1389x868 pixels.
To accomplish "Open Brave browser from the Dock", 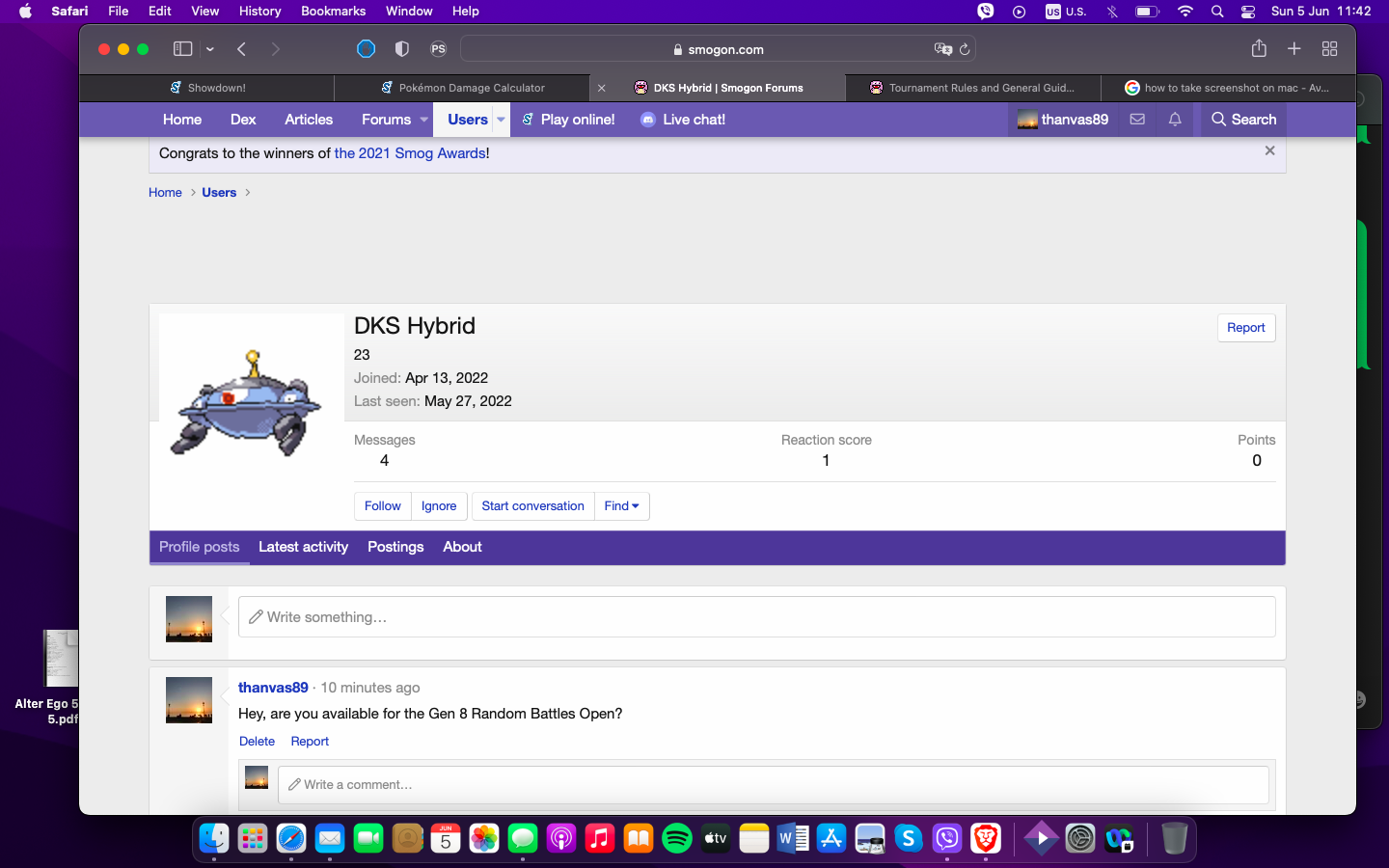I will point(985,838).
